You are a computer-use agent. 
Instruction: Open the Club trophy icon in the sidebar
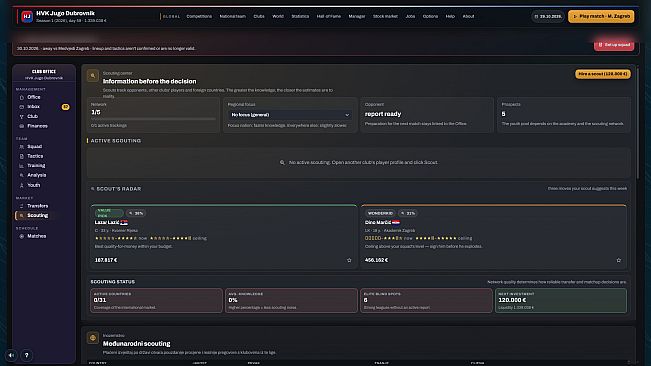22,117
